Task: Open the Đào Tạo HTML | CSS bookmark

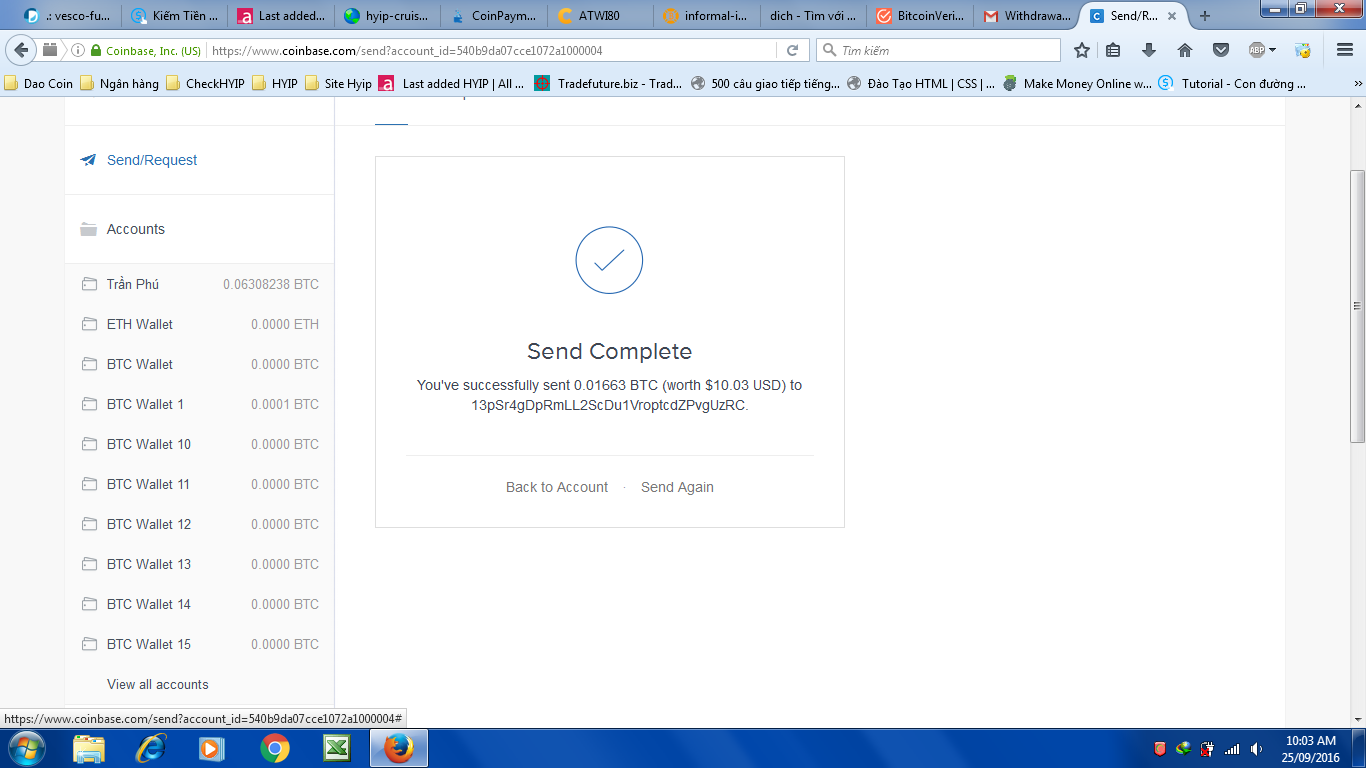Action: coord(921,84)
